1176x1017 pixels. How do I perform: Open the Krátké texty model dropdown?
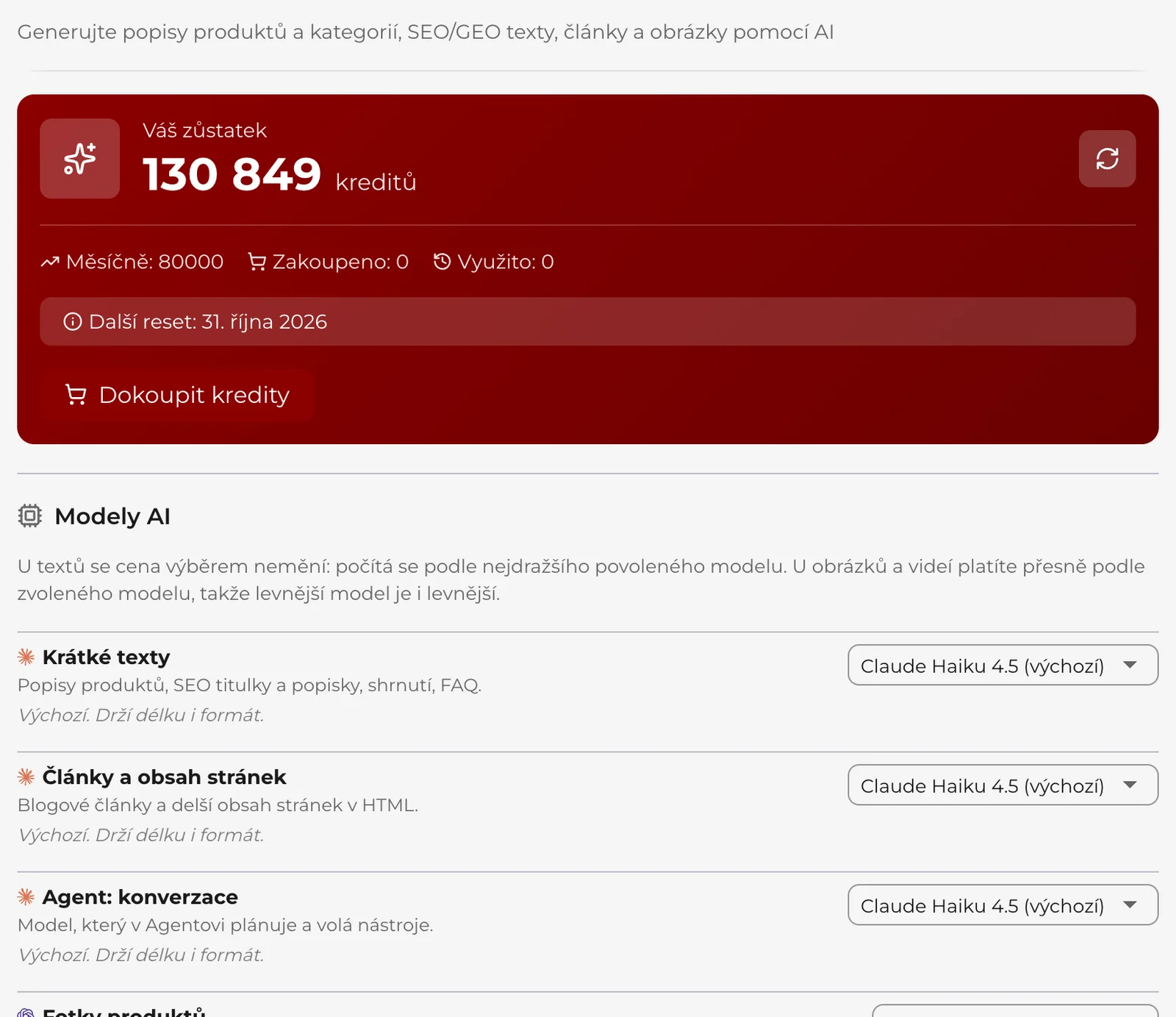1003,665
